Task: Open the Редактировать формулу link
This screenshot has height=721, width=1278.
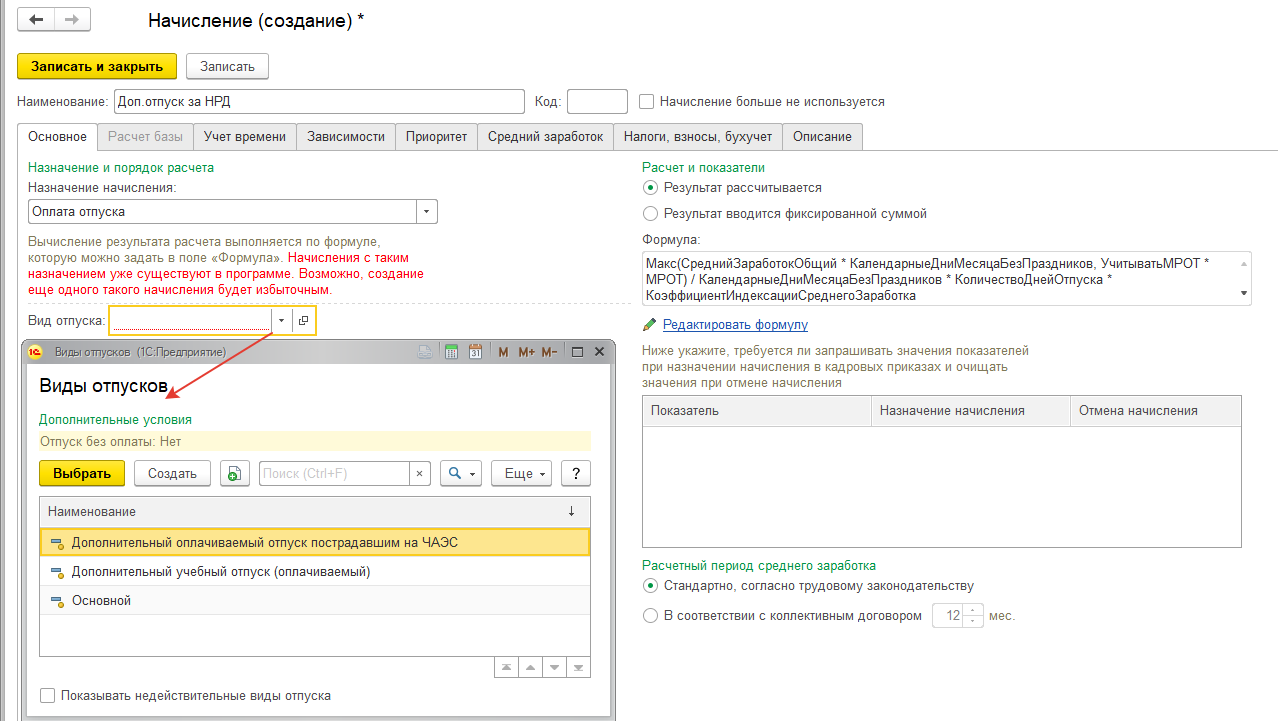Action: [735, 325]
